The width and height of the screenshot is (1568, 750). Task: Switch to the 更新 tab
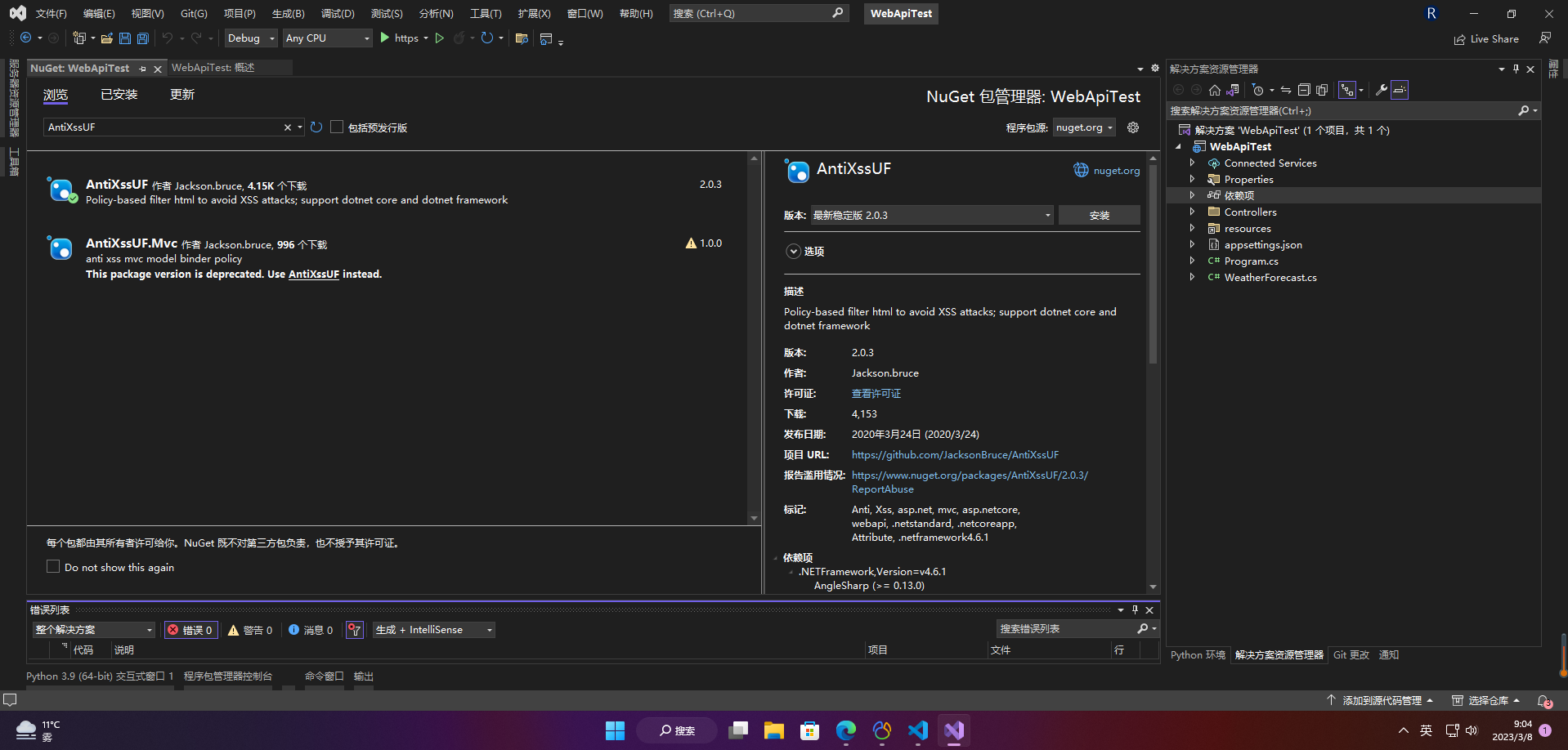tap(182, 95)
